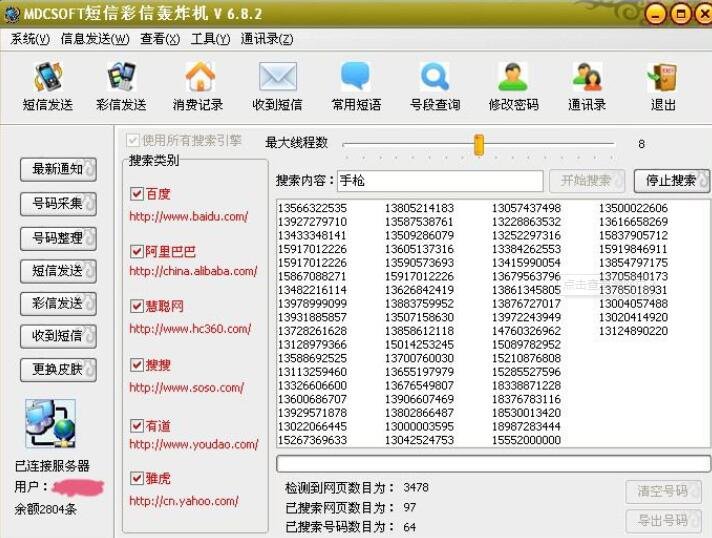The width and height of the screenshot is (712, 538).
Task: Uncheck the 百度 search engine checkbox
Action: [136, 194]
